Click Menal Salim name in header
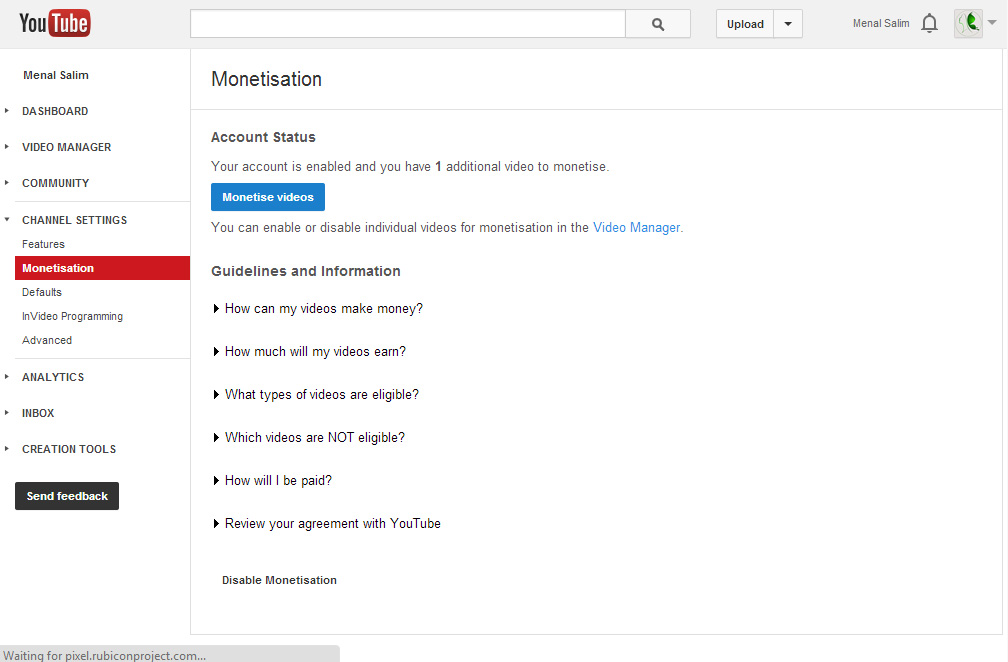Viewport: 1008px width, 662px height. coord(881,23)
